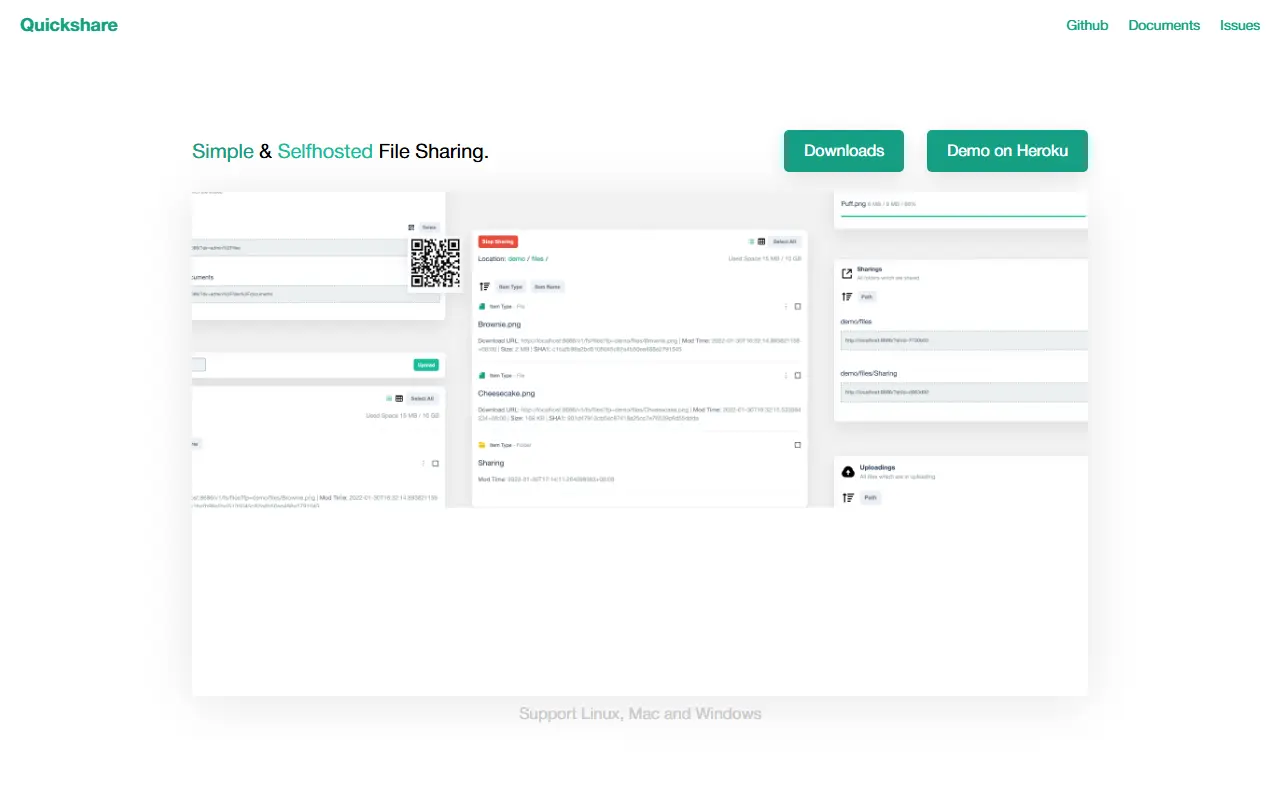Viewport: 1280px width, 800px height.
Task: Click the yellow folder icon above Sharing
Action: [482, 445]
